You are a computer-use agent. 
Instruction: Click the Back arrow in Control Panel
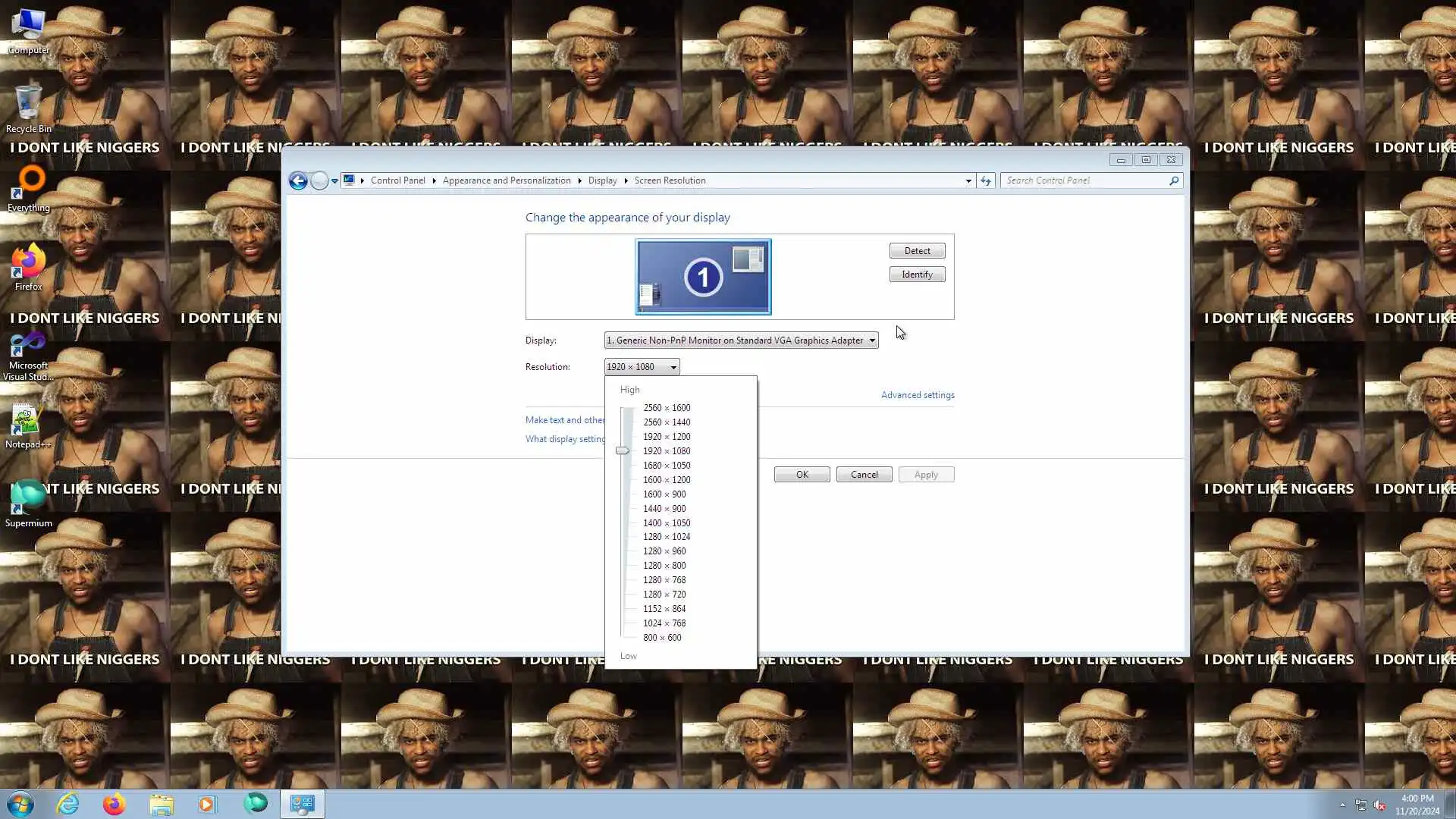tap(298, 180)
